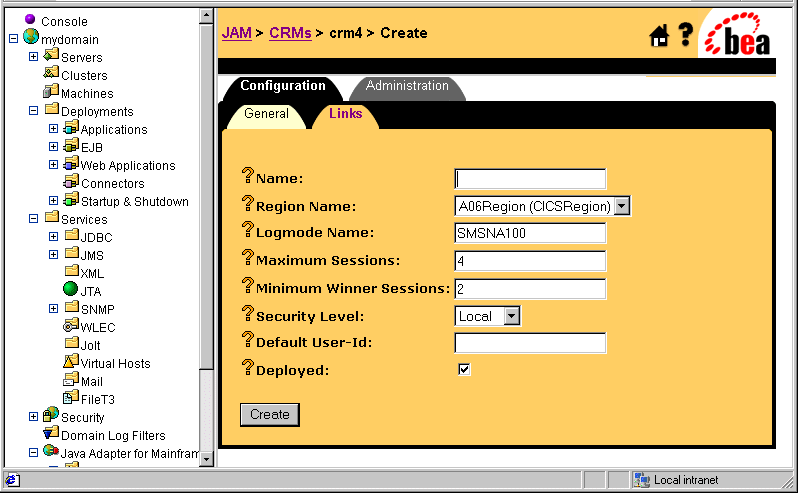Click help icon beside Region Name
Viewport: 798px width, 493px height.
[x=247, y=204]
